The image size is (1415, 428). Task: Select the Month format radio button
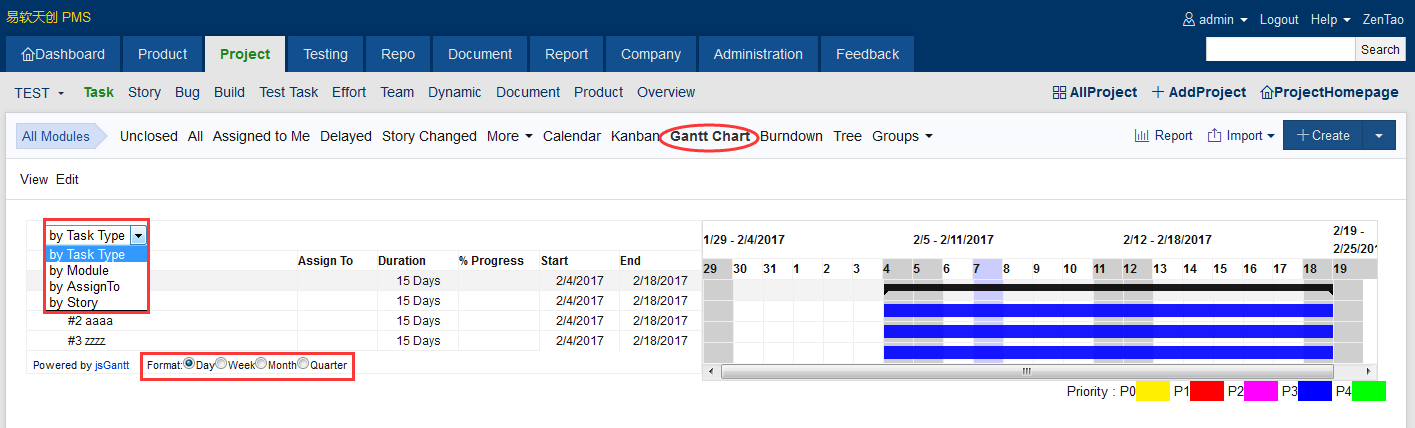click(x=261, y=365)
